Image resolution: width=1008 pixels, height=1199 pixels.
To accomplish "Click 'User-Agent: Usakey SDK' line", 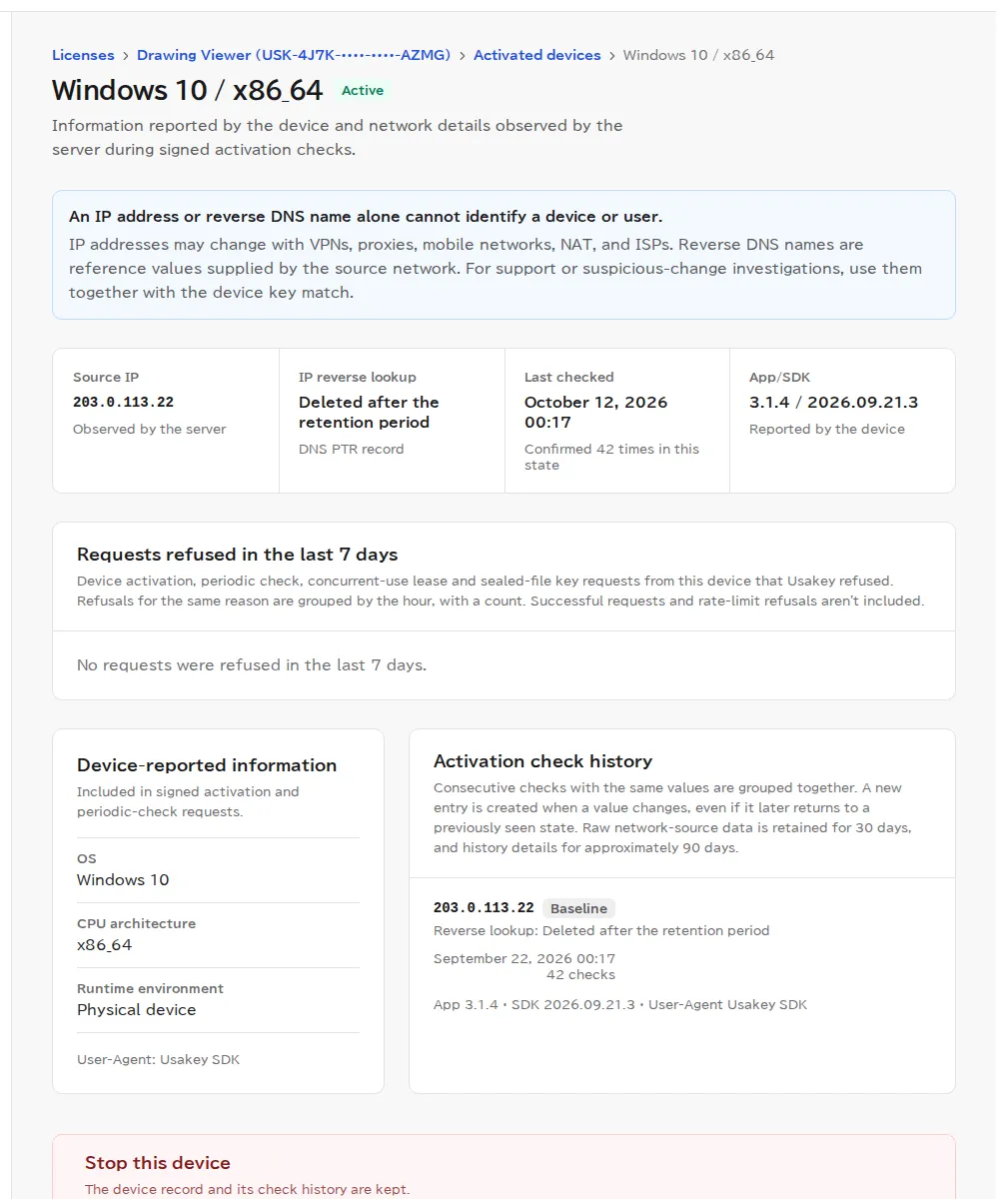I will click(x=159, y=1059).
